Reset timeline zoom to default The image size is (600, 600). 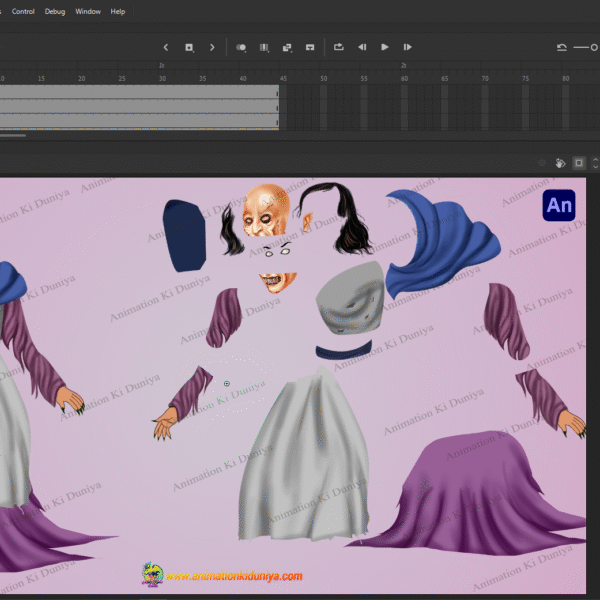point(562,47)
